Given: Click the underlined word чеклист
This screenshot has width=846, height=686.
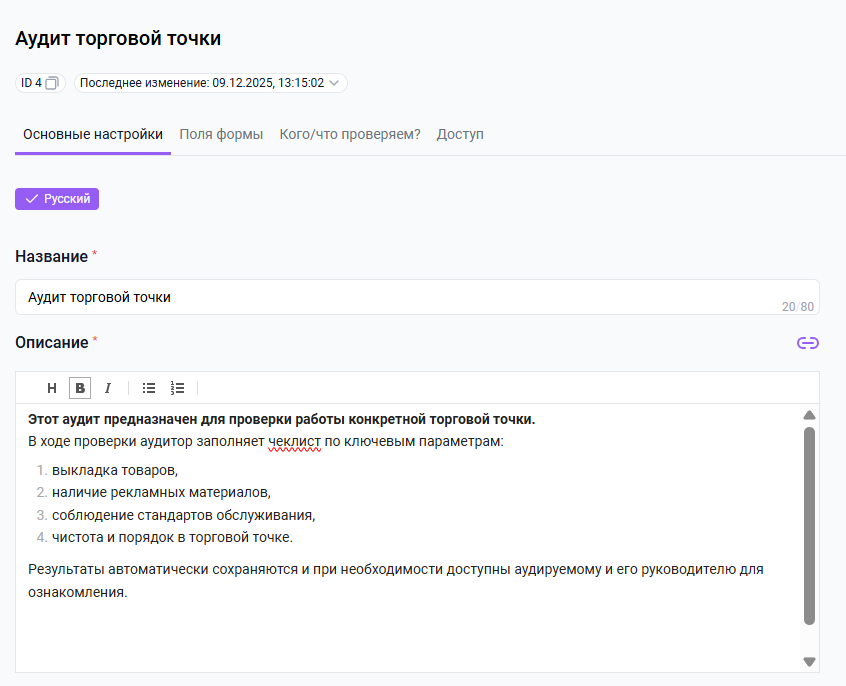Looking at the screenshot, I should (294, 441).
